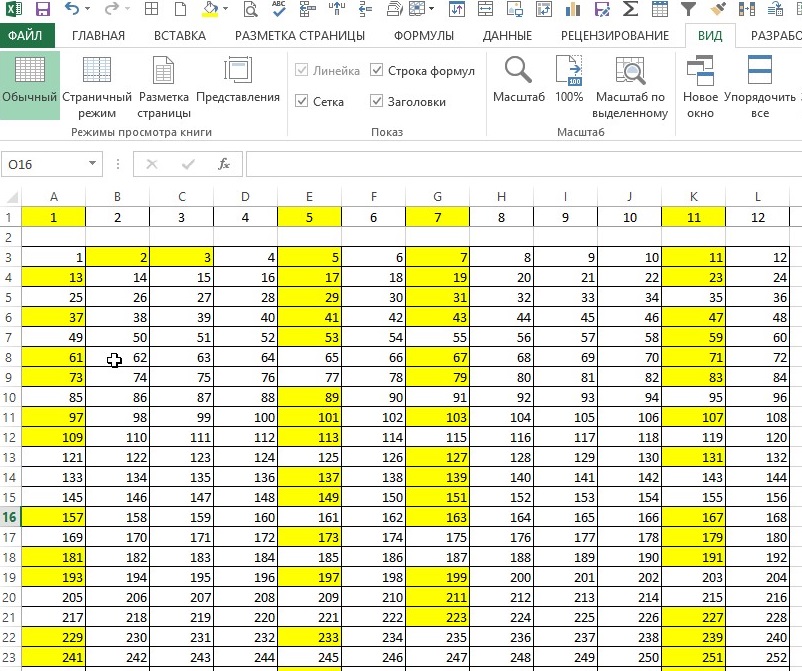Save the workbook with the floppy icon

pyautogui.click(x=43, y=9)
